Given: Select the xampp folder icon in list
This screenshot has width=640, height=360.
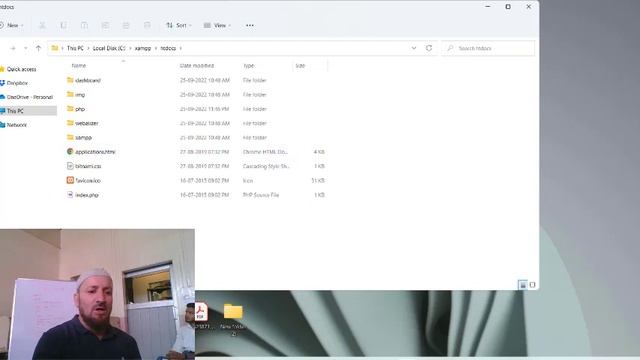Looking at the screenshot, I should point(70,137).
